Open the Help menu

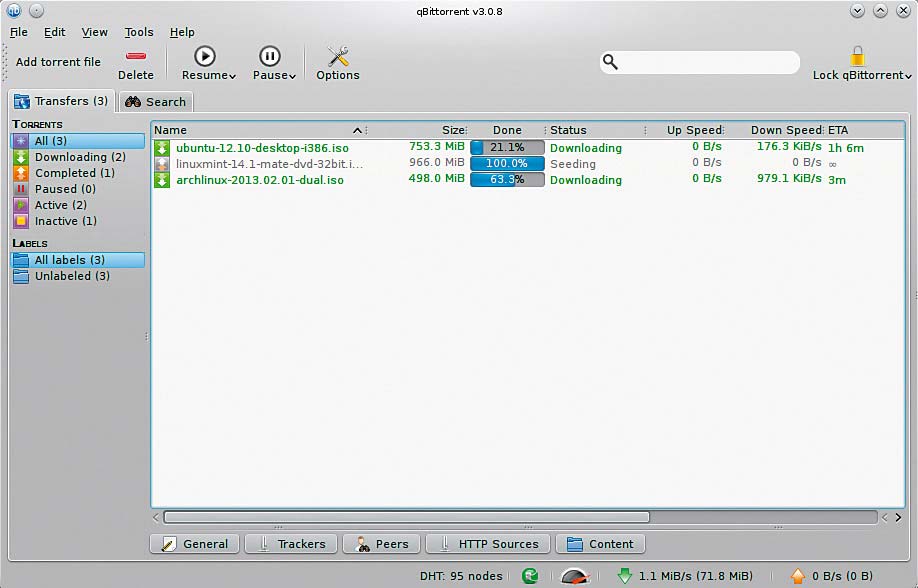click(x=182, y=32)
